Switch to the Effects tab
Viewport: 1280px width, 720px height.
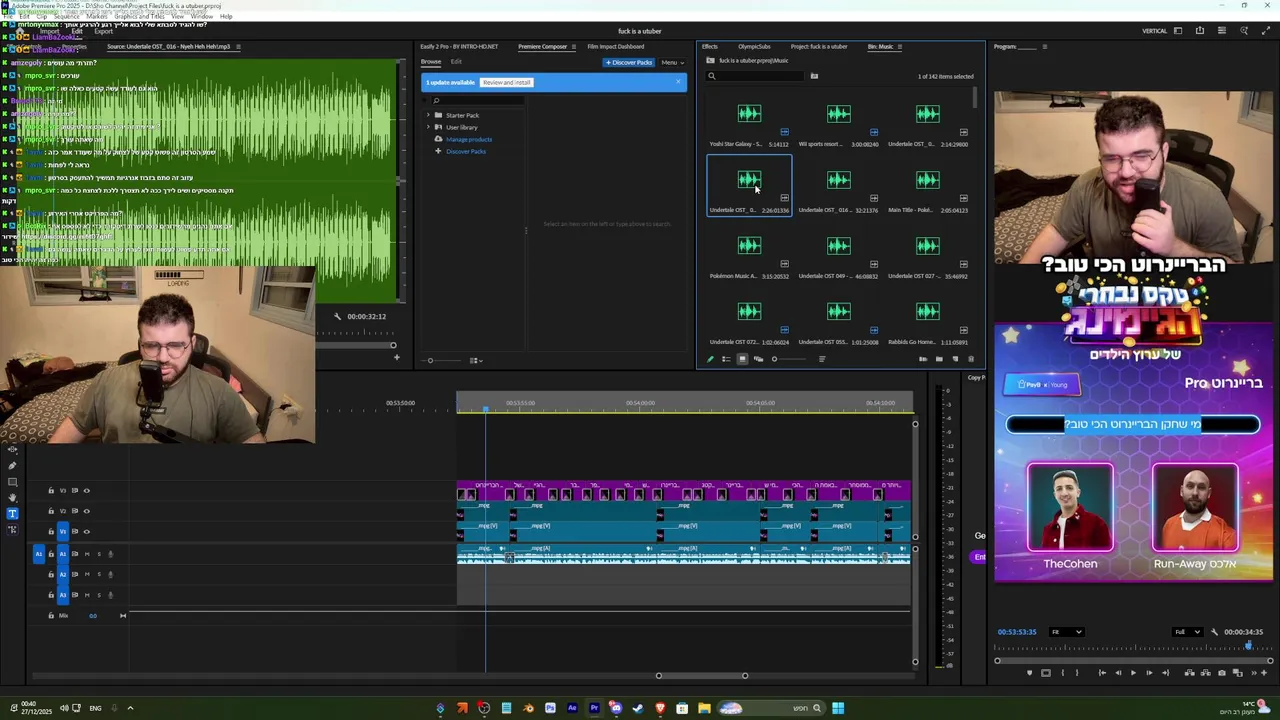pyautogui.click(x=710, y=46)
